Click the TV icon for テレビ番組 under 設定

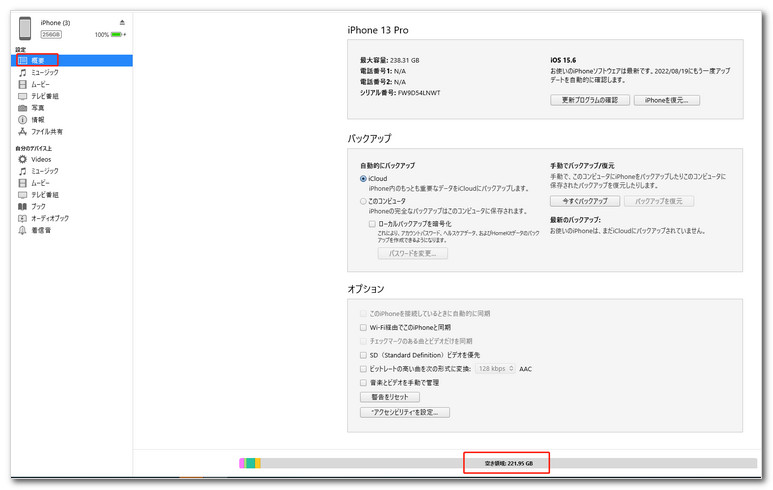click(22, 96)
